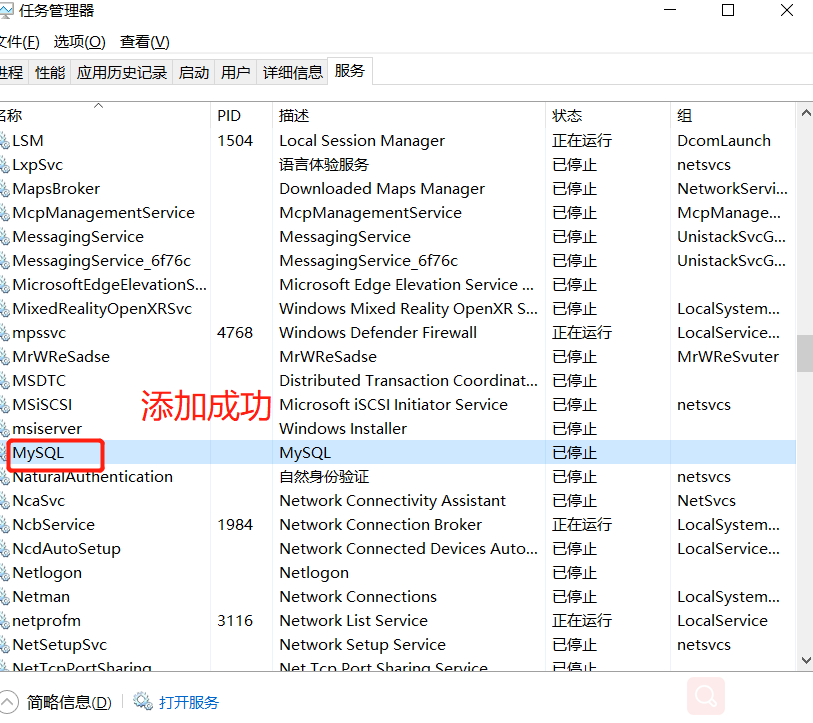Click the MrWReSvuter group cell
The image size is (813, 723).
728,357
